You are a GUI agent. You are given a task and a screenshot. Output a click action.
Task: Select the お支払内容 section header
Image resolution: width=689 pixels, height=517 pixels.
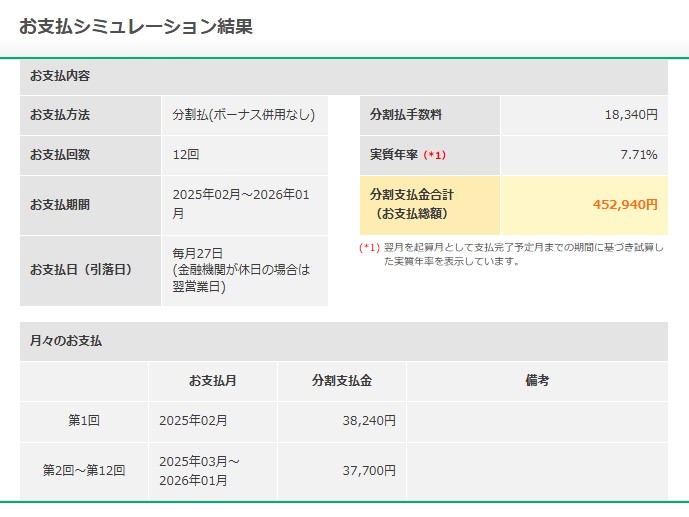344,76
